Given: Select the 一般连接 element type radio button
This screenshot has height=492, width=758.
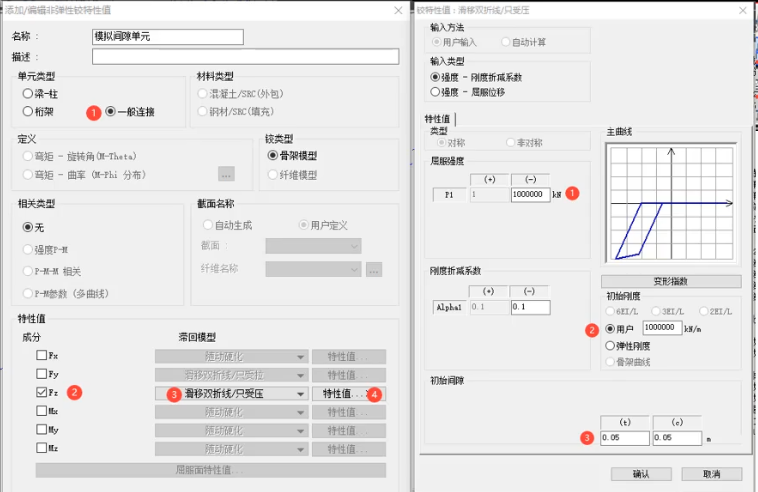Looking at the screenshot, I should point(111,112).
